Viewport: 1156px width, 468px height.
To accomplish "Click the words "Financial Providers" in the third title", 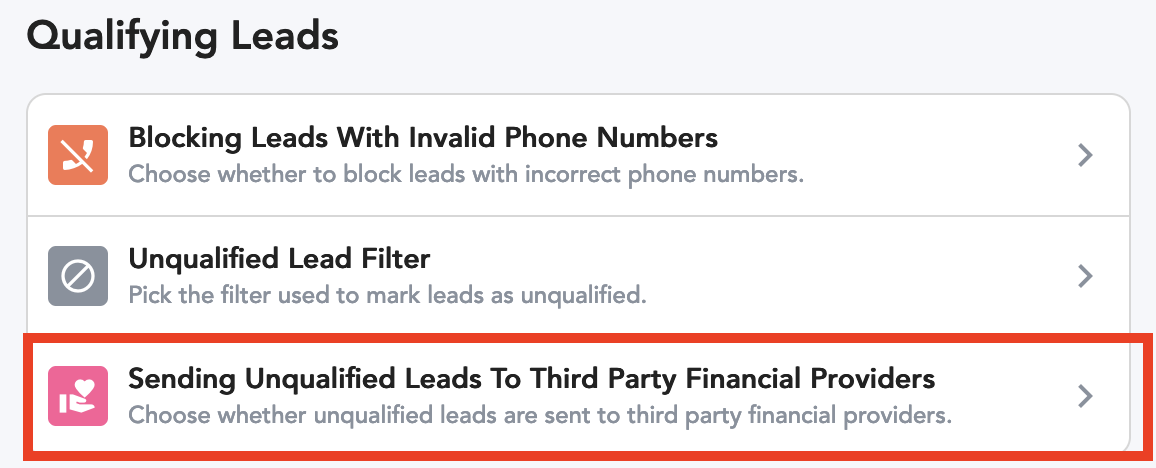I will (x=808, y=379).
